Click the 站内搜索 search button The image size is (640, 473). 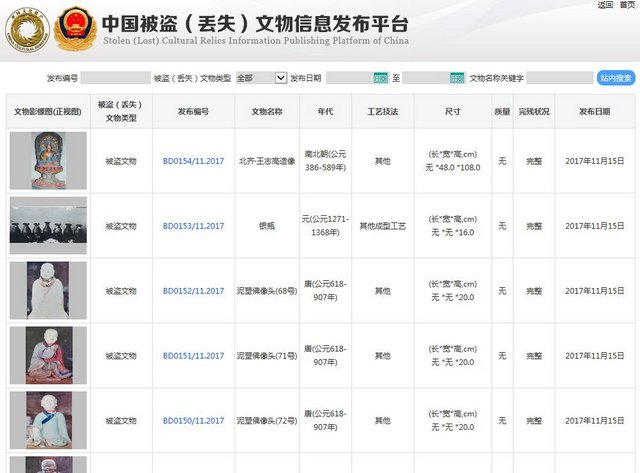coord(616,78)
